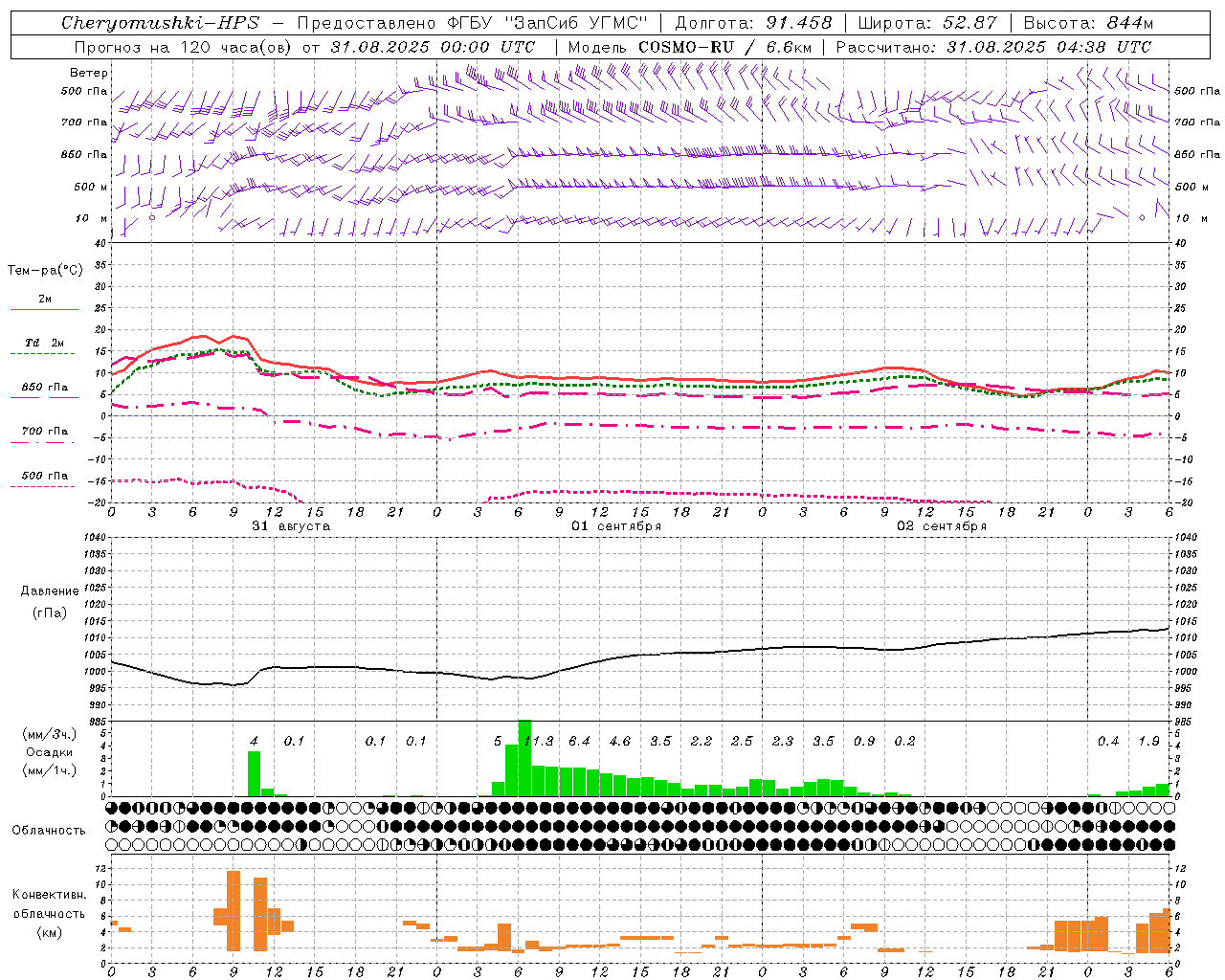The height and width of the screenshot is (980, 1225).
Task: Click the 3-hour precipitation value '5' on 01 сентября
Action: click(498, 742)
